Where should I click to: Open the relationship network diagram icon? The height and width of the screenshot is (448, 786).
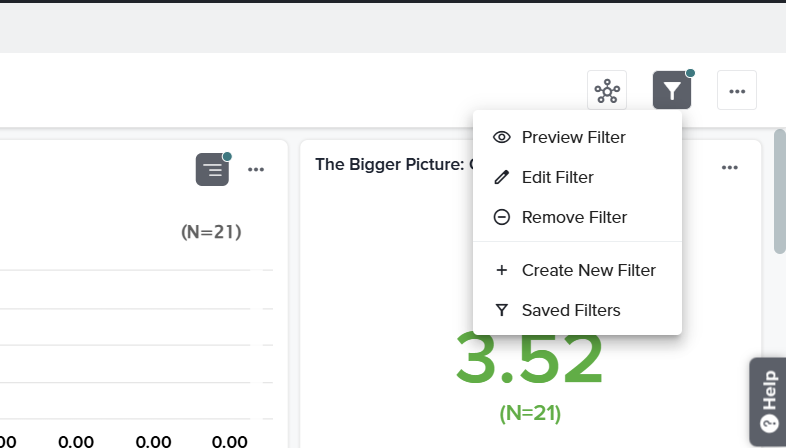[x=607, y=91]
